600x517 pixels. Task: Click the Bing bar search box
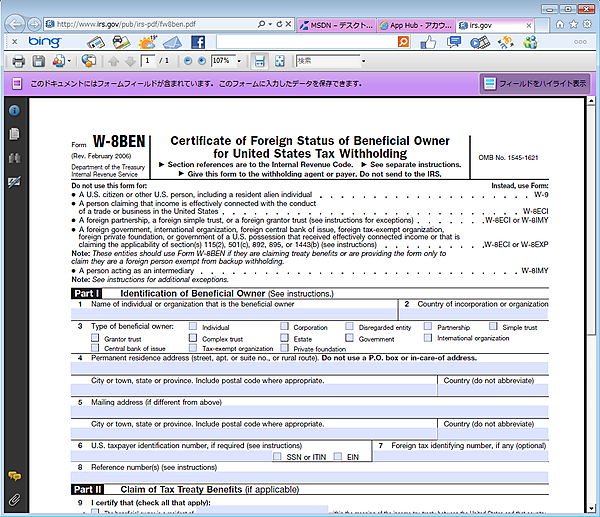pos(307,41)
